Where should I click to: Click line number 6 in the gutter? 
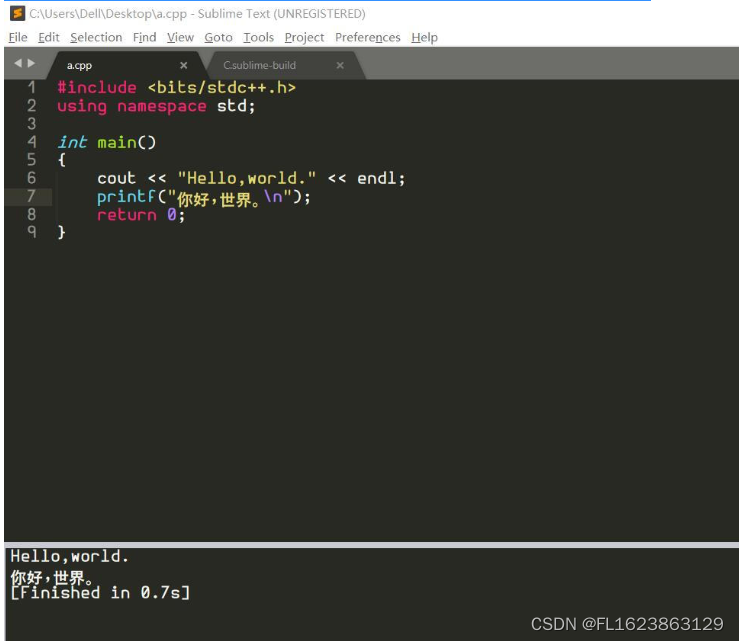[32, 178]
